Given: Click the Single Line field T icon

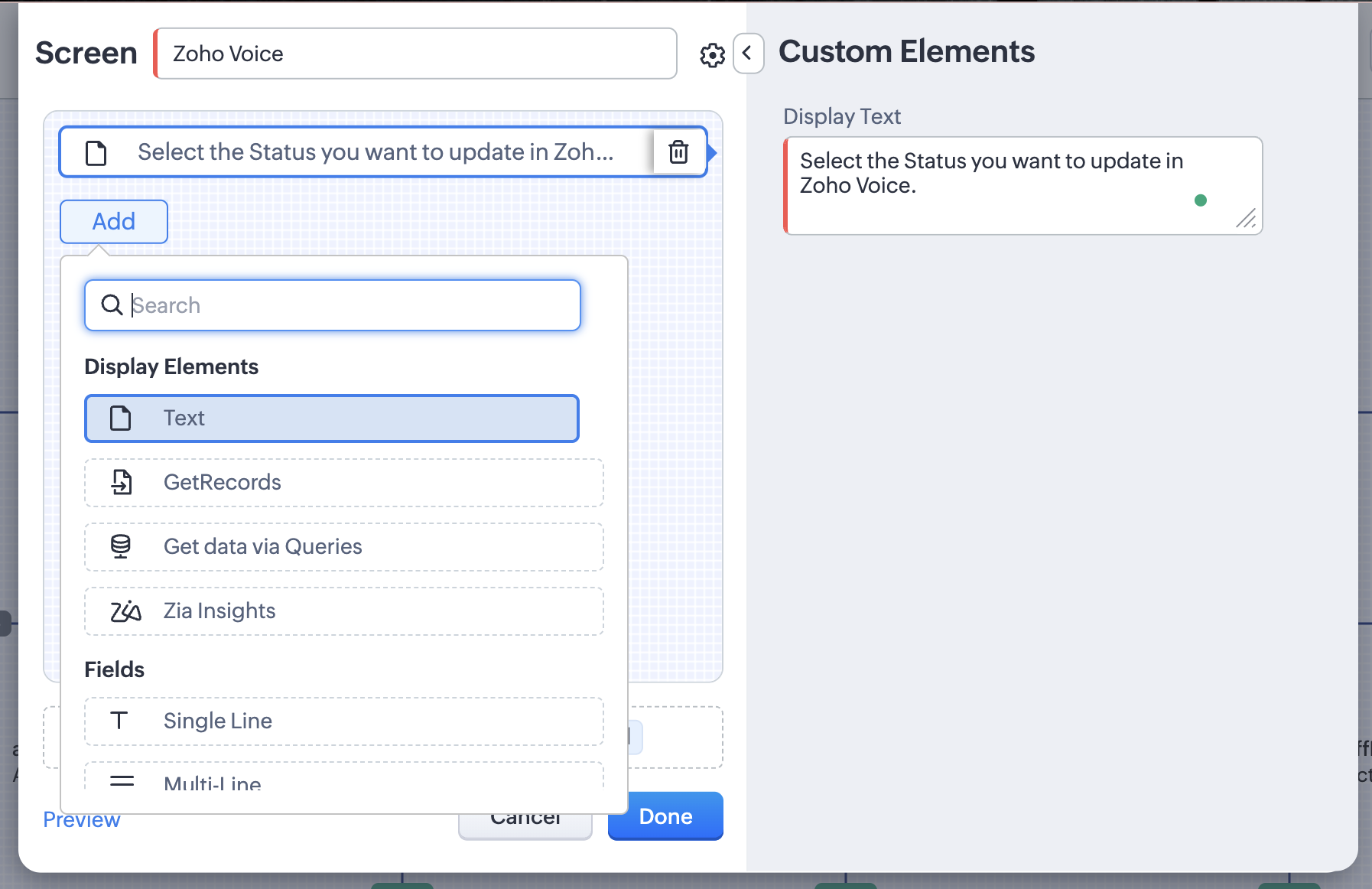Looking at the screenshot, I should (x=119, y=721).
